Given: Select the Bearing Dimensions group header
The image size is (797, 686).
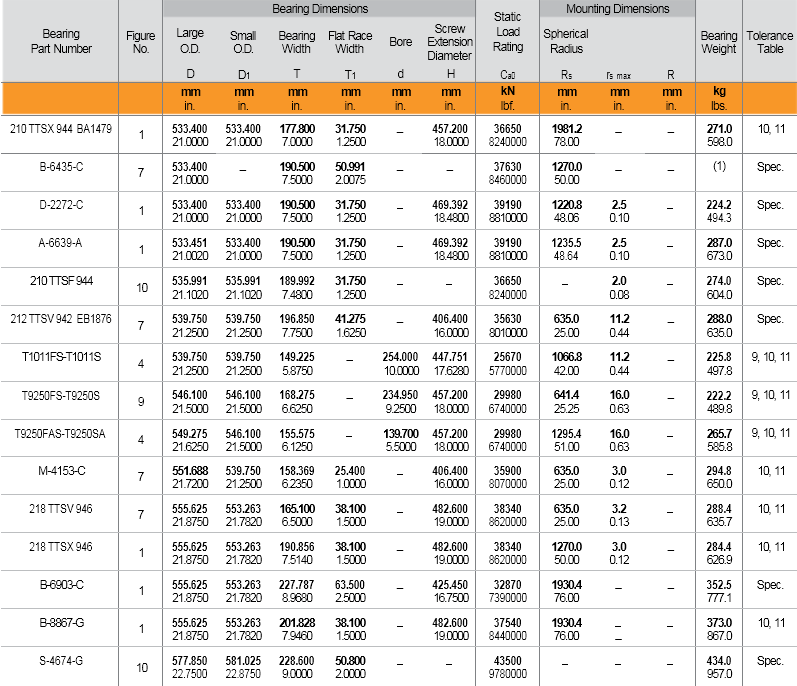Looking at the screenshot, I should [x=320, y=9].
